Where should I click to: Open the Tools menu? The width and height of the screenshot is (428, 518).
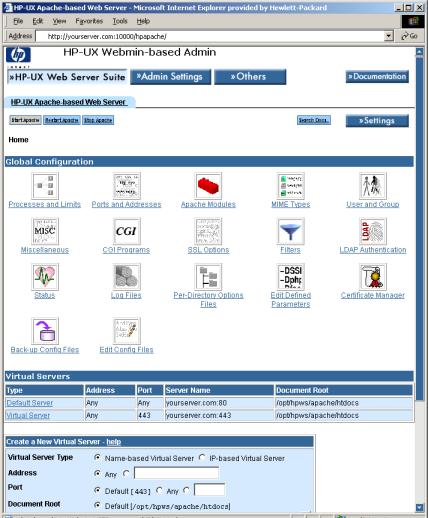coord(120,21)
